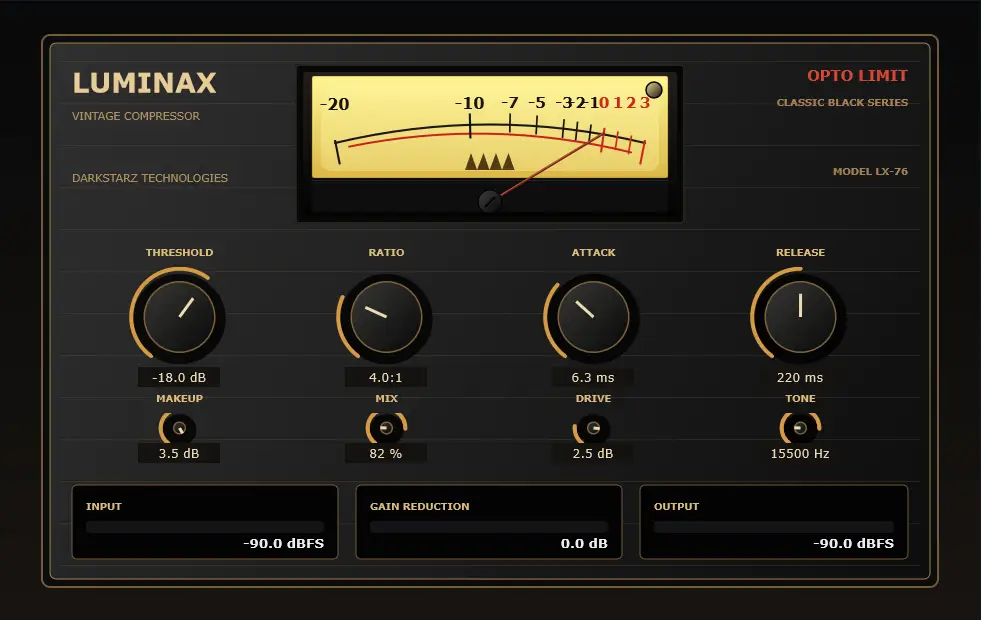Select the 82 % mix value

(386, 454)
